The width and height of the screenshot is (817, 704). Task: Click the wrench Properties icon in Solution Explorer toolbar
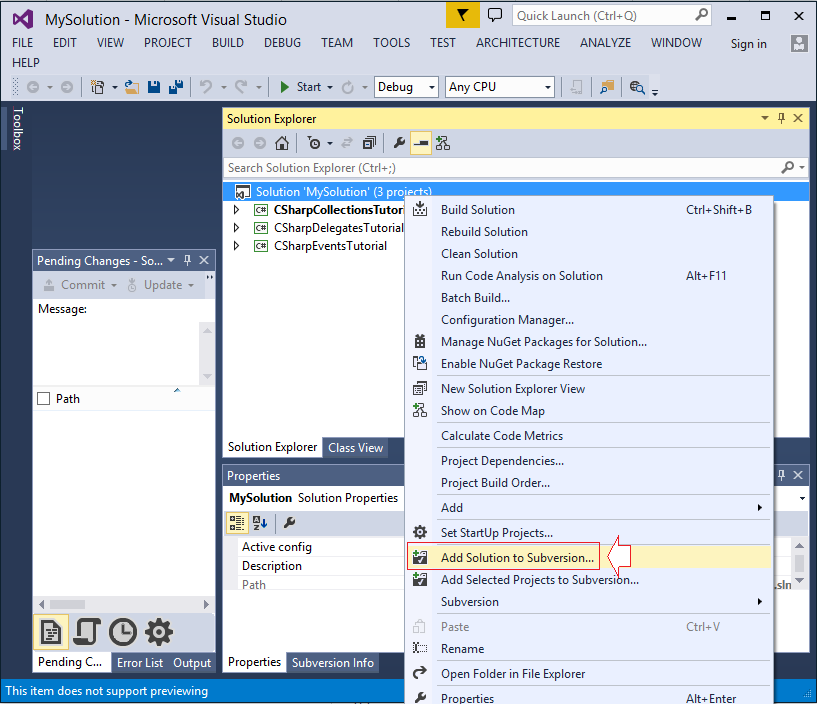click(x=399, y=142)
